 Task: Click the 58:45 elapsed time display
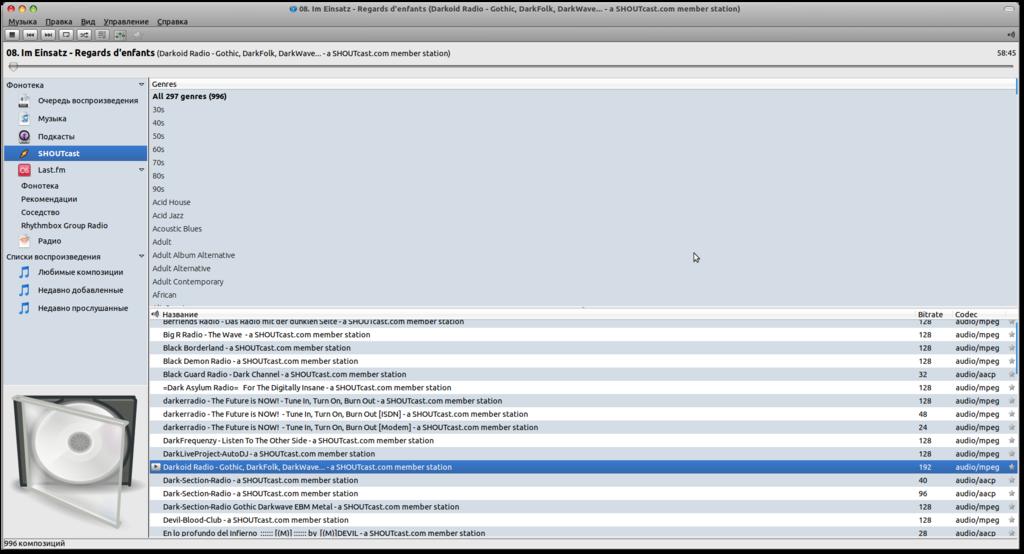[1006, 53]
